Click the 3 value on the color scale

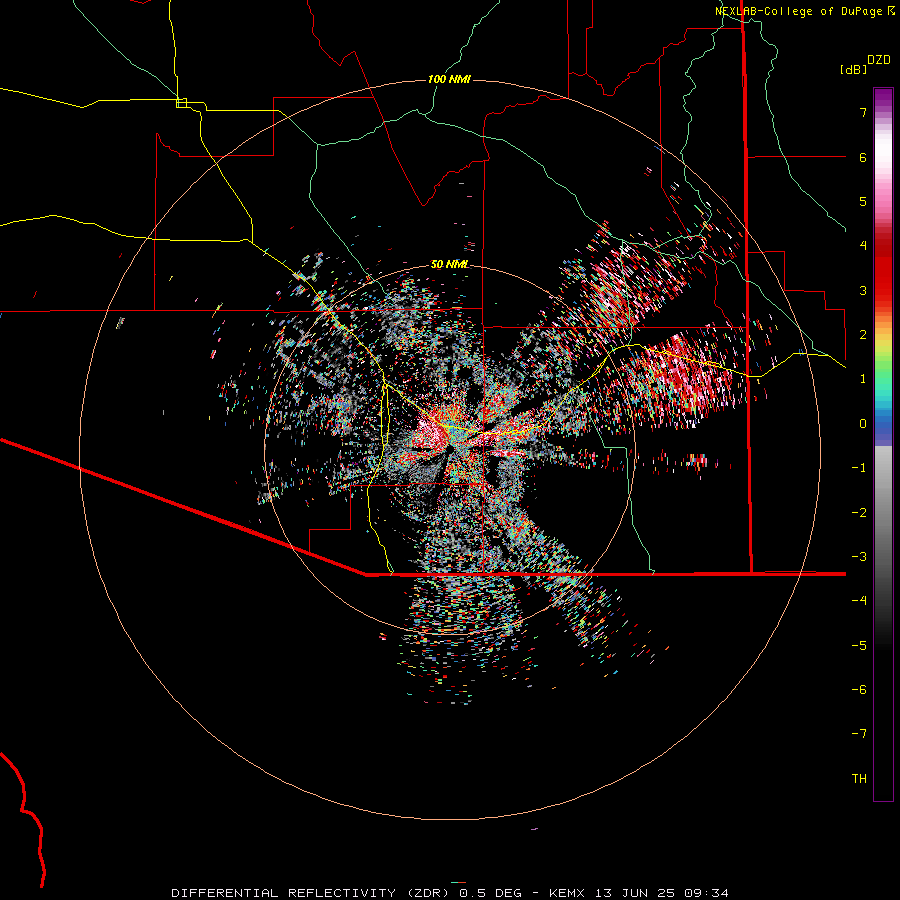[863, 290]
